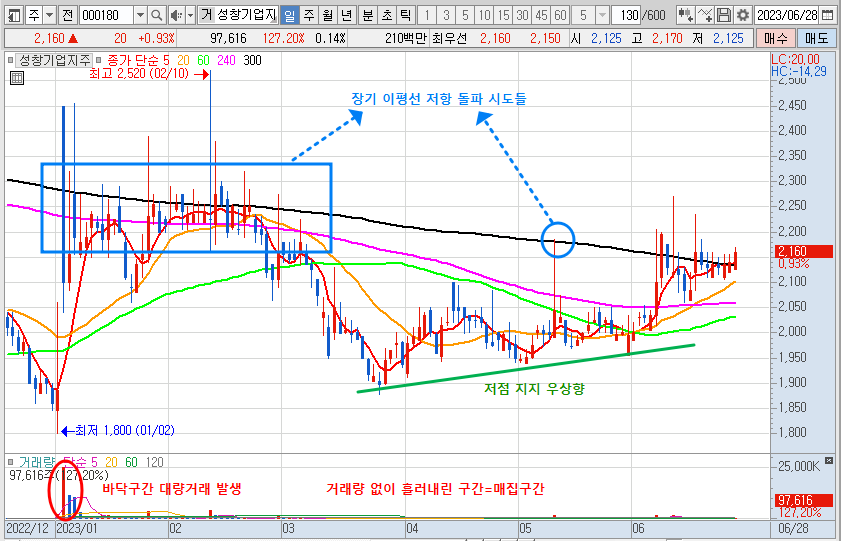Switch to 초 second chart period
The width and height of the screenshot is (841, 541).
(387, 15)
